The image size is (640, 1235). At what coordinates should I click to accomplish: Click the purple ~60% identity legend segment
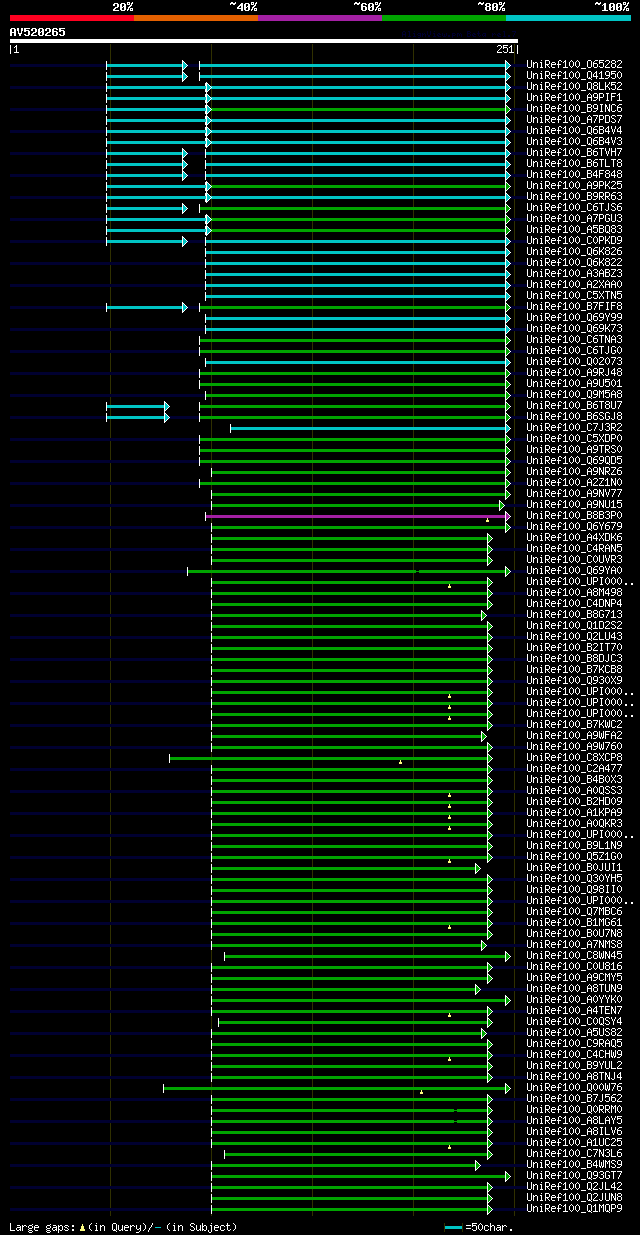tap(319, 18)
